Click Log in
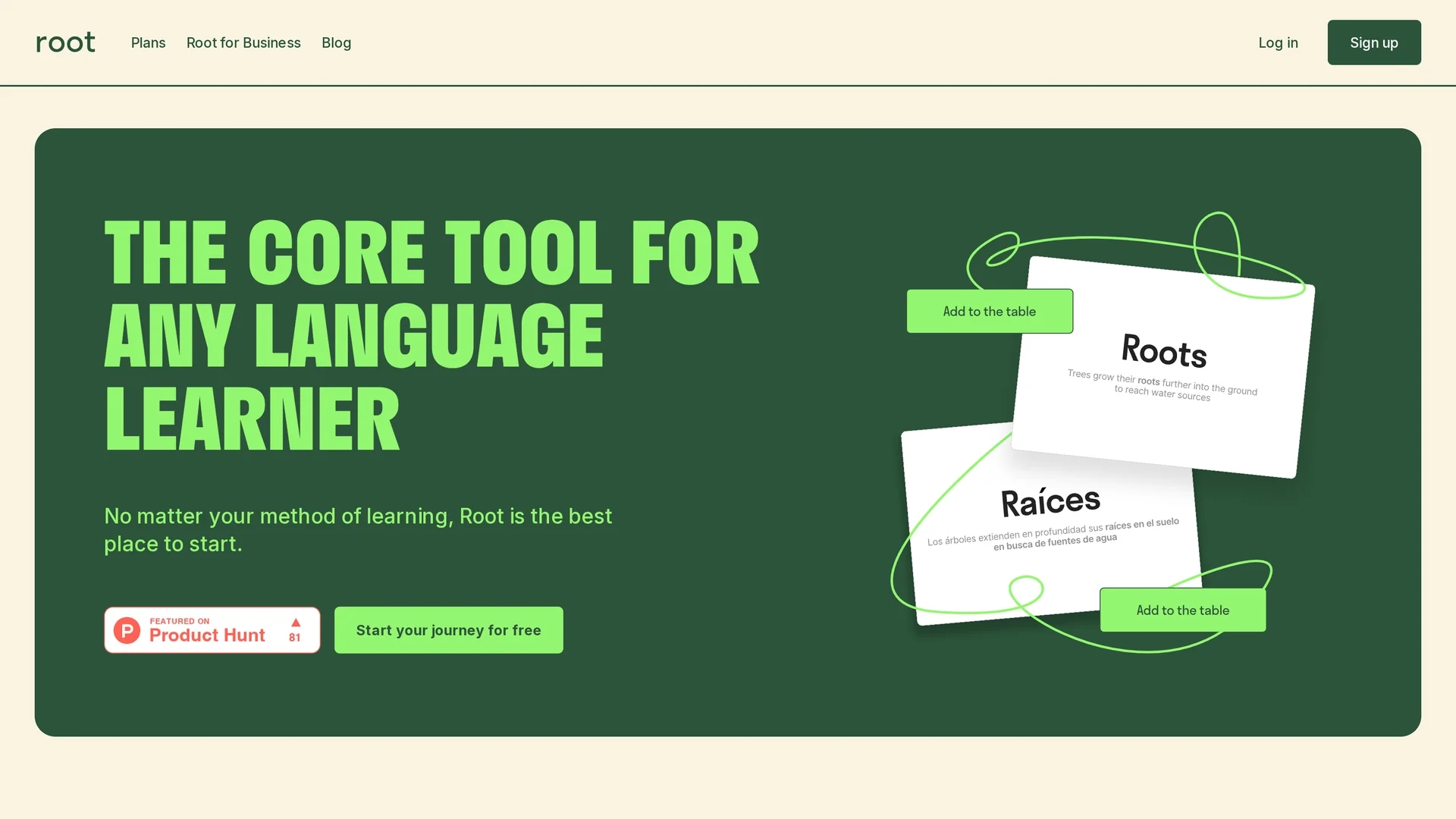Screen dimensions: 1456x819 pyautogui.click(x=1278, y=43)
